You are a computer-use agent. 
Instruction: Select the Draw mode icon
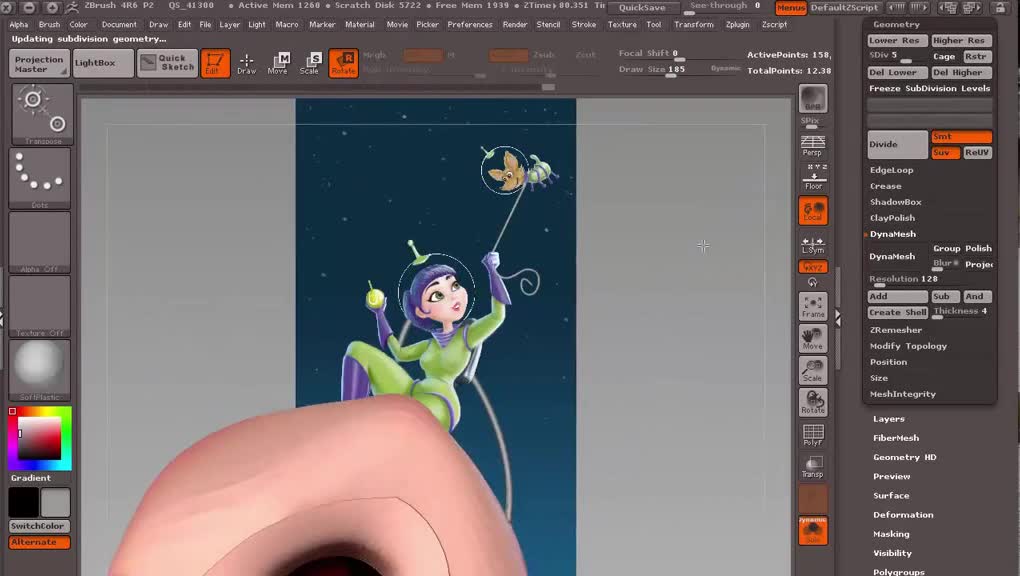point(247,63)
